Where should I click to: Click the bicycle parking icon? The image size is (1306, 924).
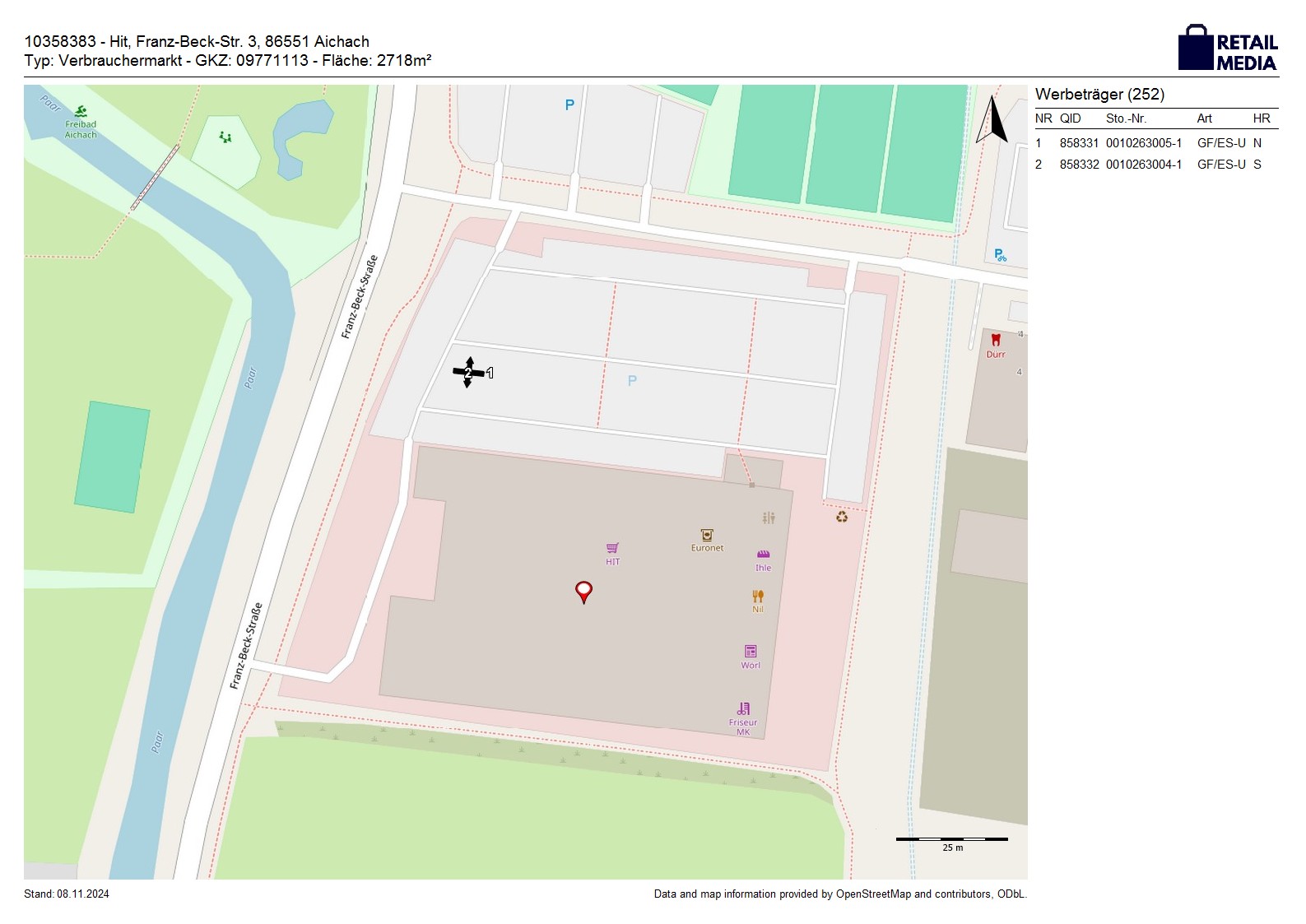(1000, 255)
